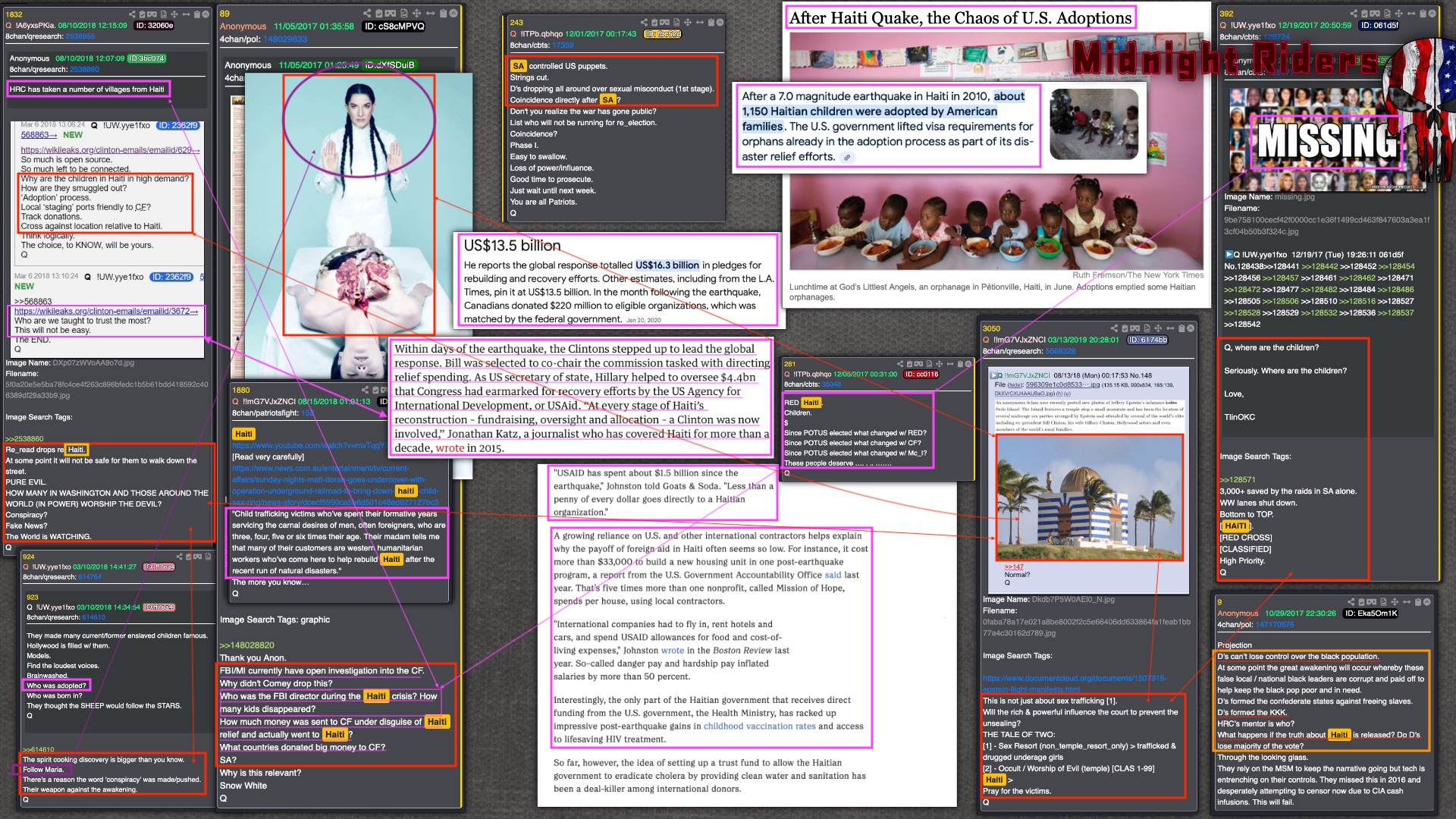Collapse post 1832 with chevron circle
The height and width of the screenshot is (819, 1456).
[206, 14]
